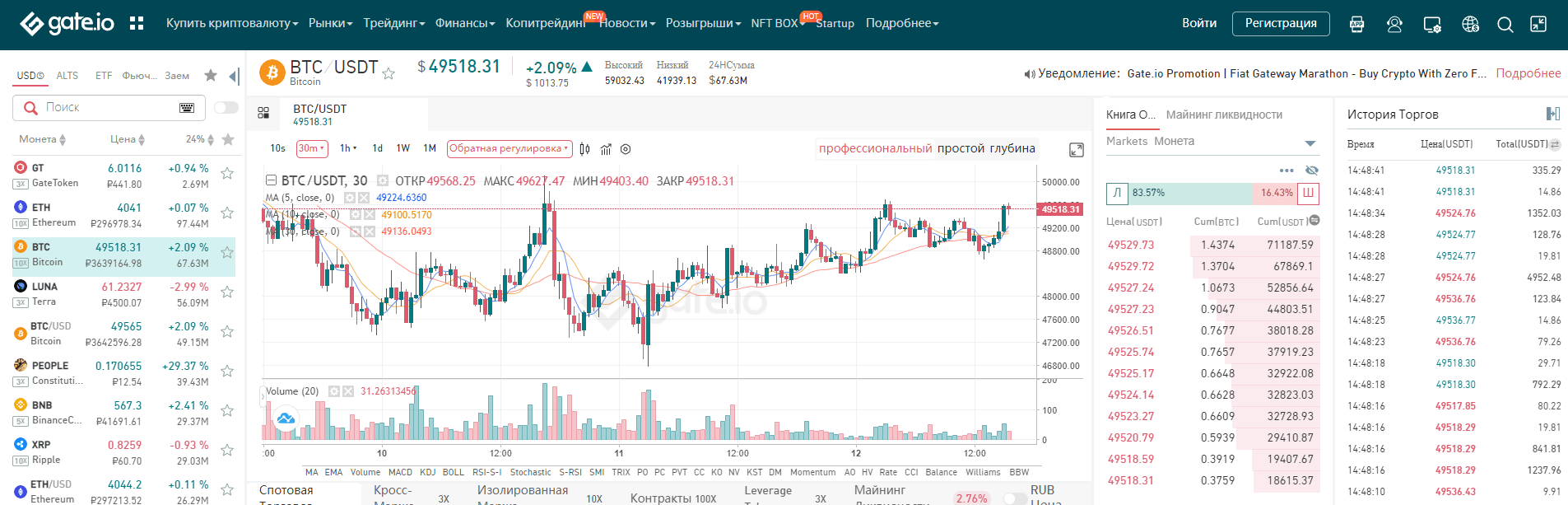Expand Купить криптовалюту menu
Image resolution: width=1568 pixels, height=505 pixels.
coord(232,23)
